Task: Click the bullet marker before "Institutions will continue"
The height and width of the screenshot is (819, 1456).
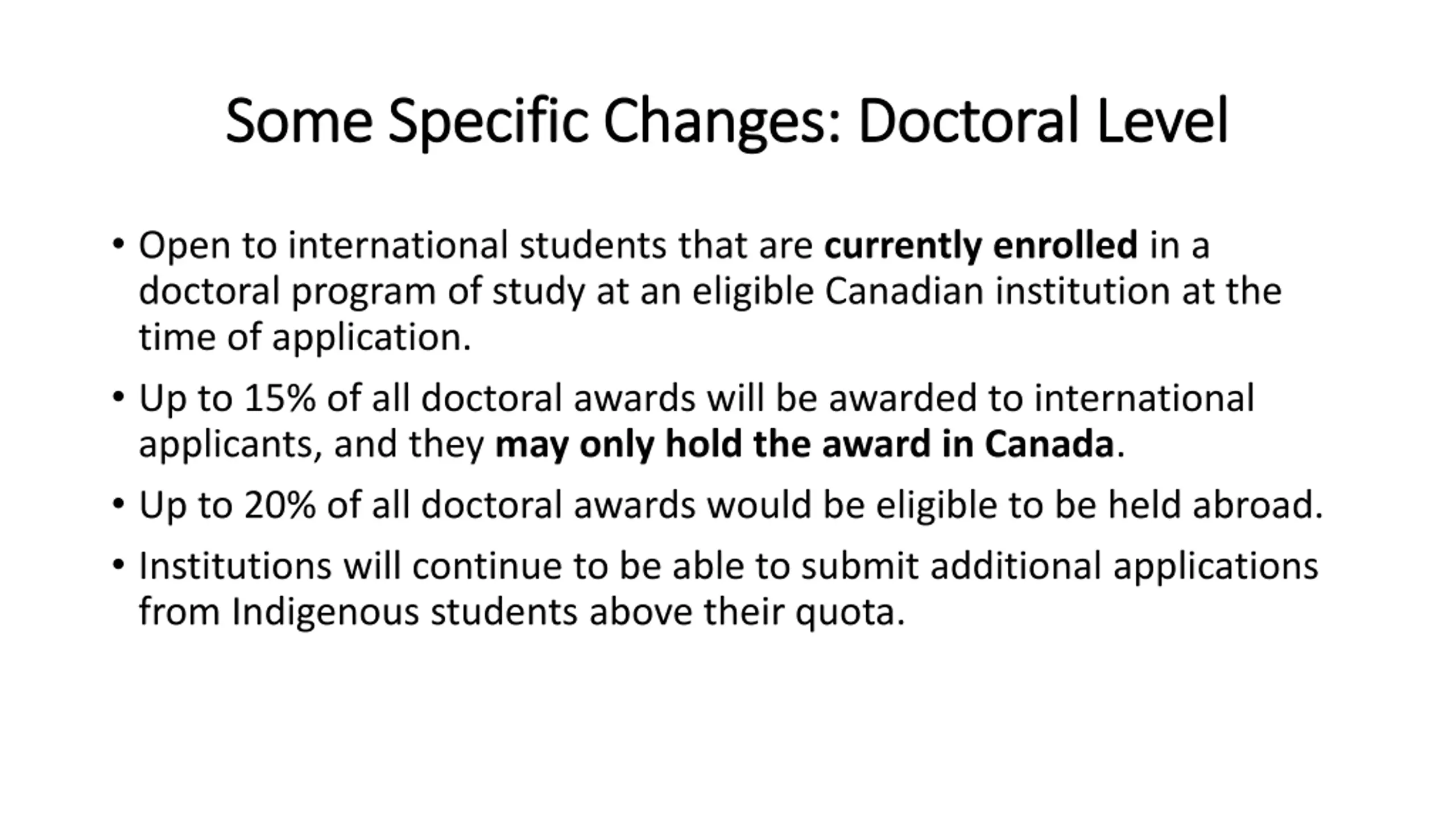Action: (118, 565)
